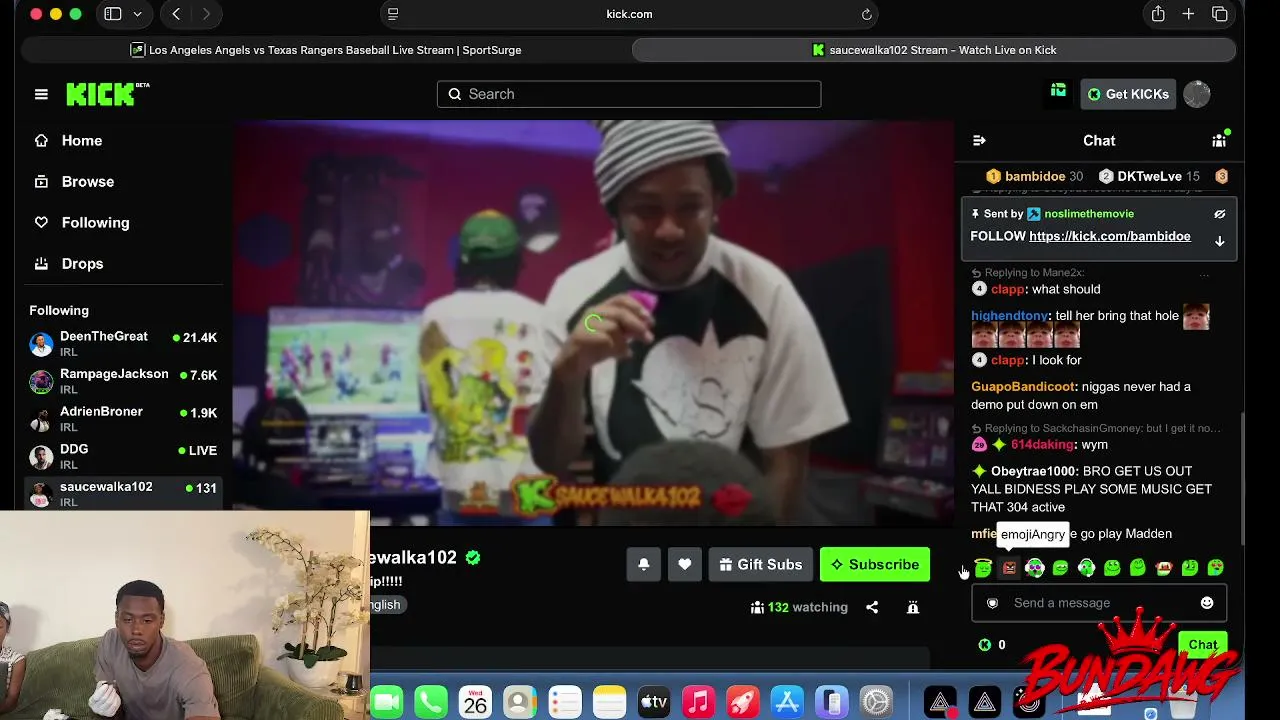Screen dimensions: 1280x720
Task: Click 614daking username in chat
Action: [1042, 445]
